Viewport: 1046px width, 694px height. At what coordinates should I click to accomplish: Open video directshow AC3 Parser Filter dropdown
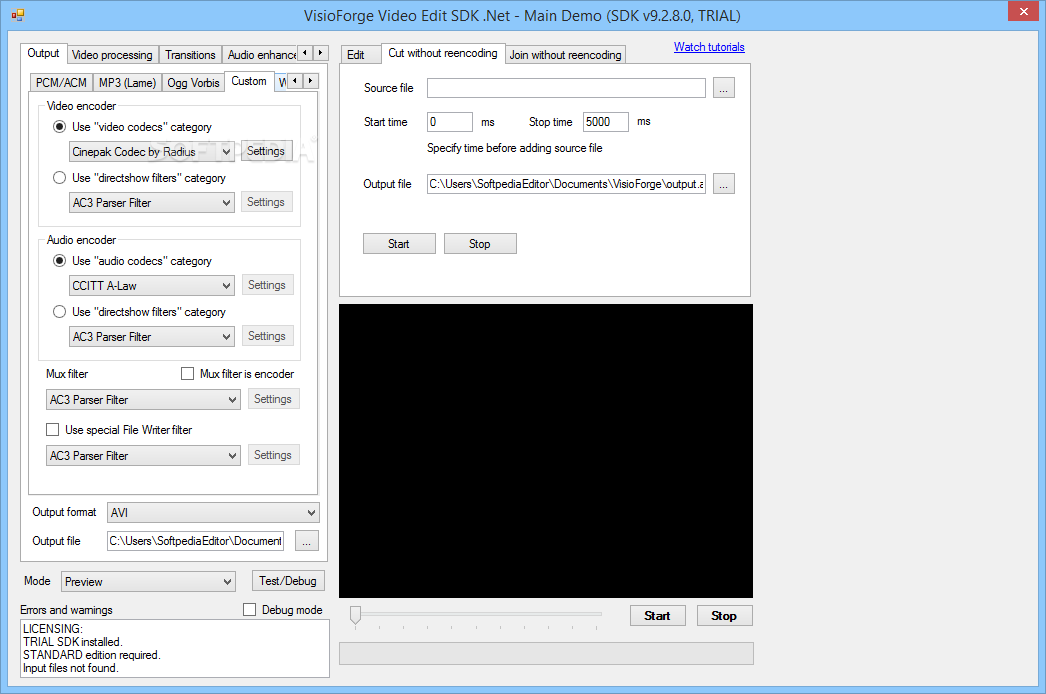coord(151,203)
